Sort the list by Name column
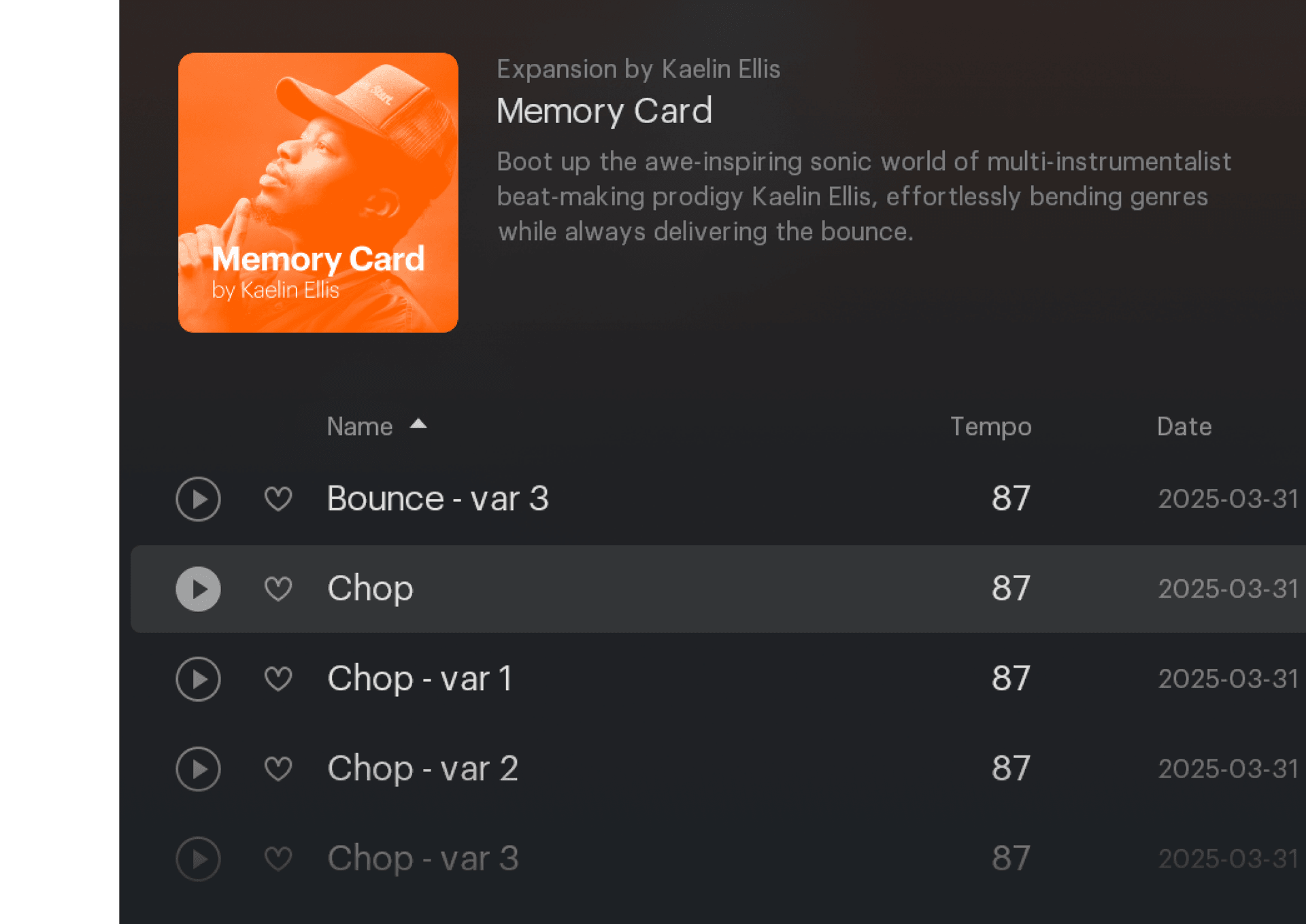 coord(360,427)
